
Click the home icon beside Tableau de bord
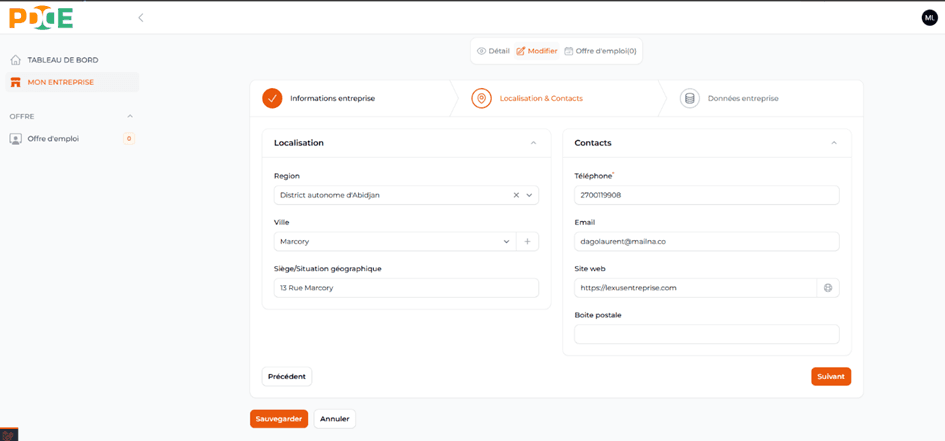point(16,60)
